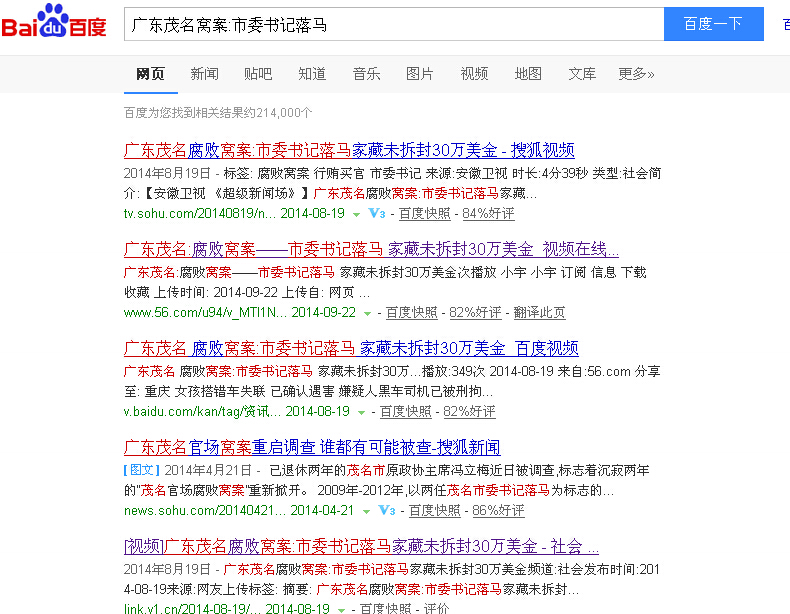790x614 pixels.
Task: Open 百度快照 cache of www.56.com result
Action: [x=411, y=313]
